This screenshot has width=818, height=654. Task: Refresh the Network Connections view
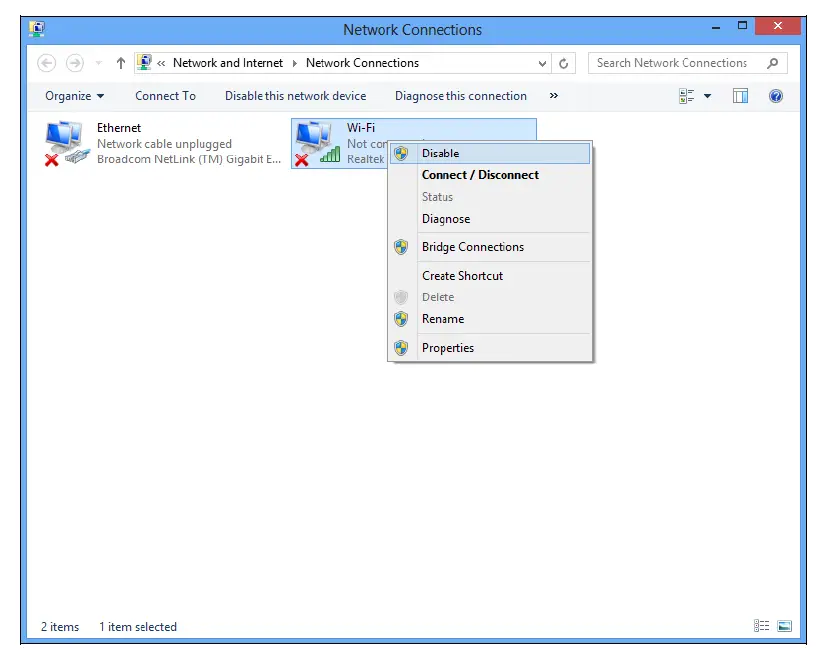[x=563, y=64]
